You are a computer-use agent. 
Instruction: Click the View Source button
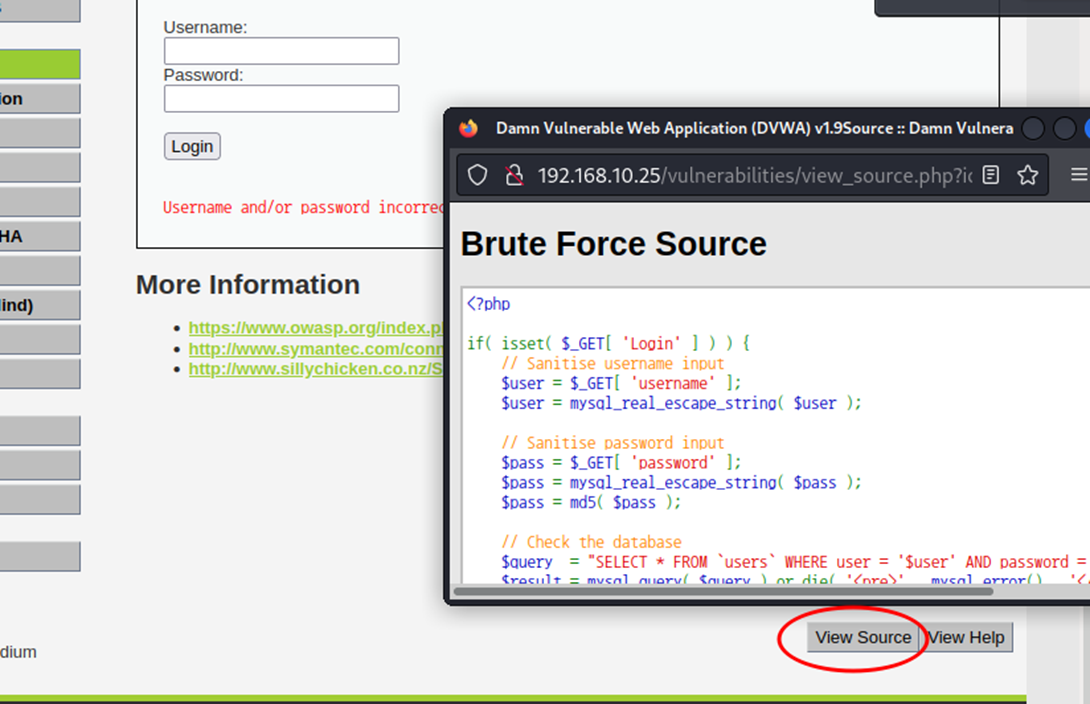point(863,637)
